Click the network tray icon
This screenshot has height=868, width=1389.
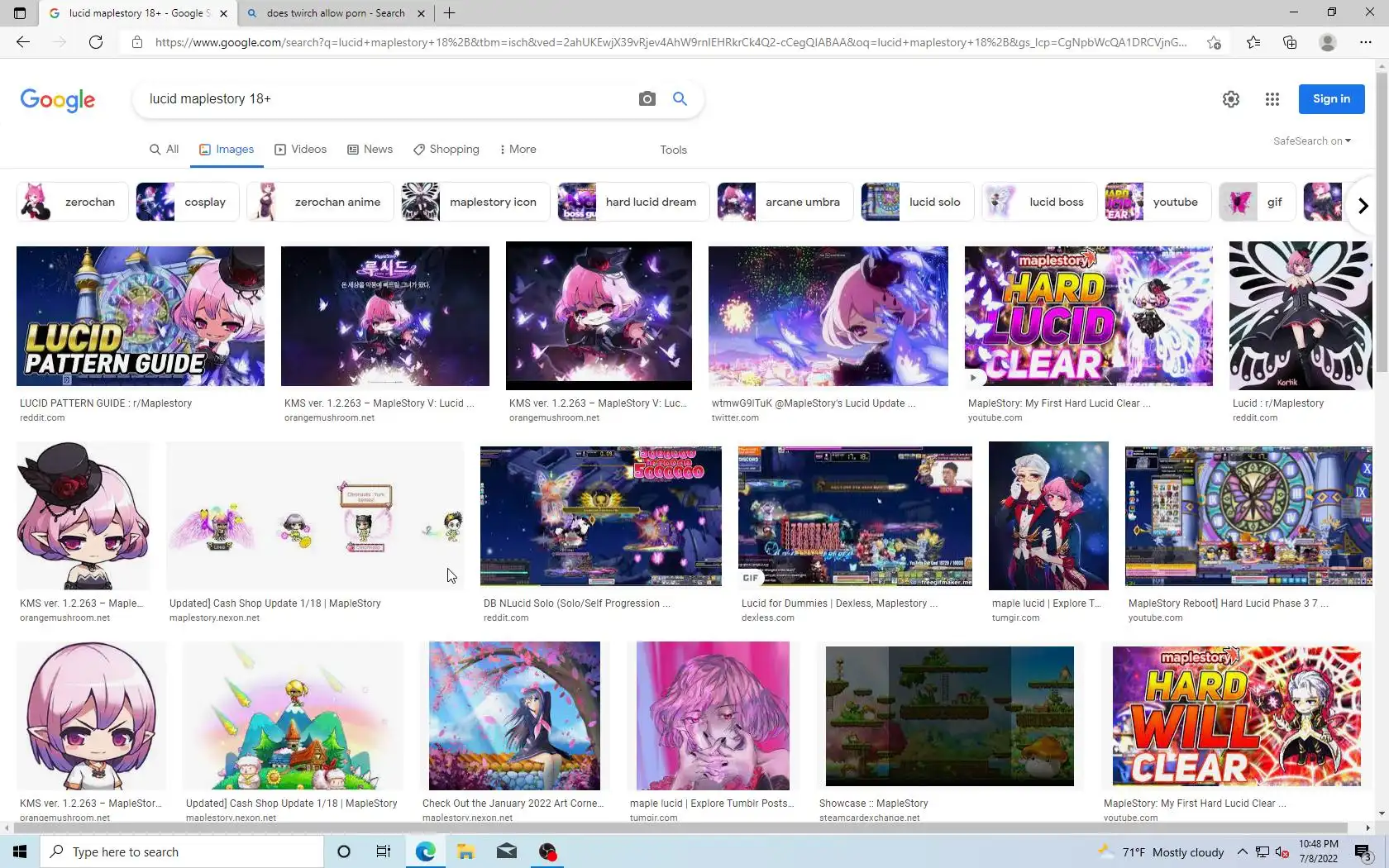tap(1263, 852)
